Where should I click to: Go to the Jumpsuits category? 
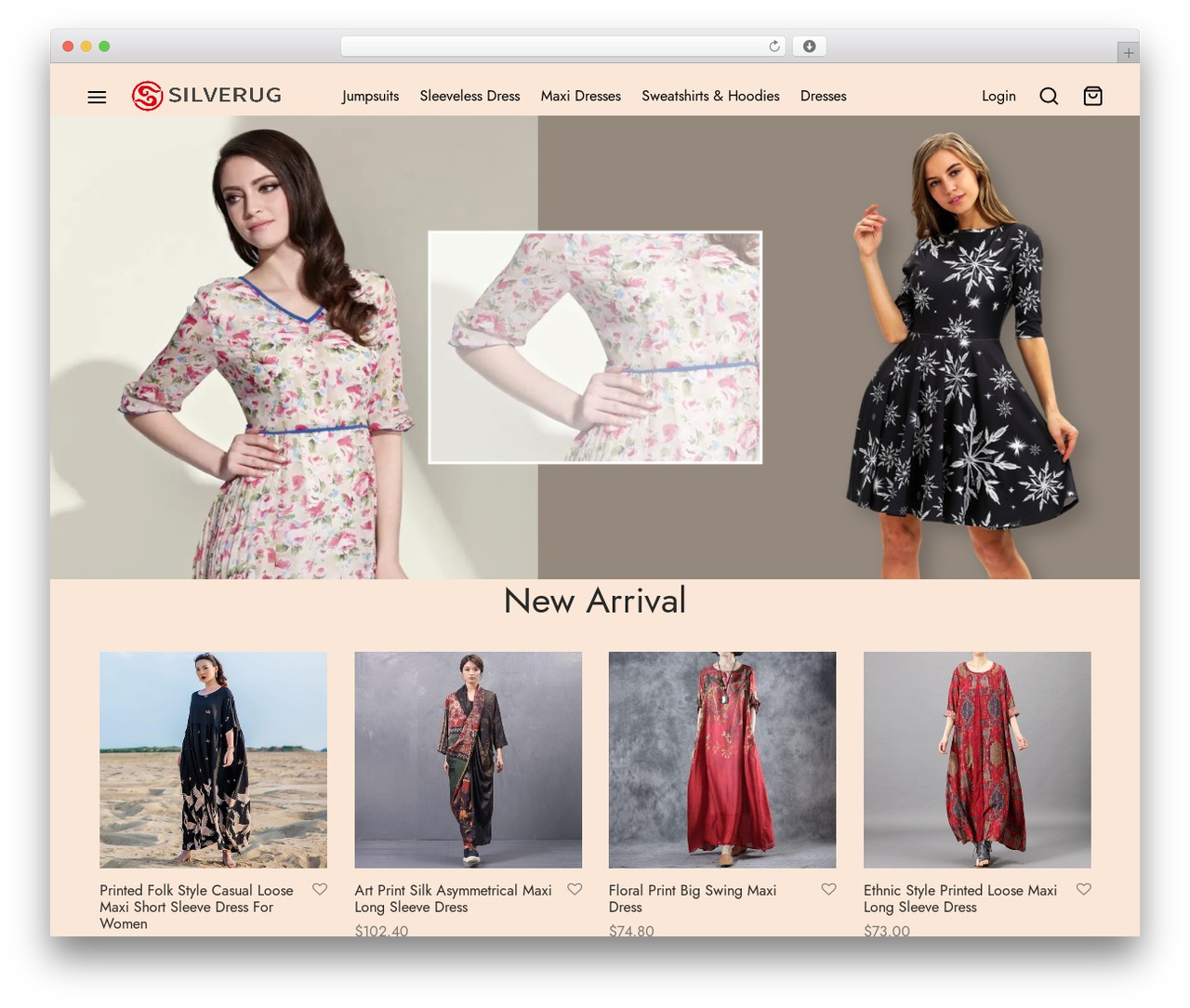(370, 96)
